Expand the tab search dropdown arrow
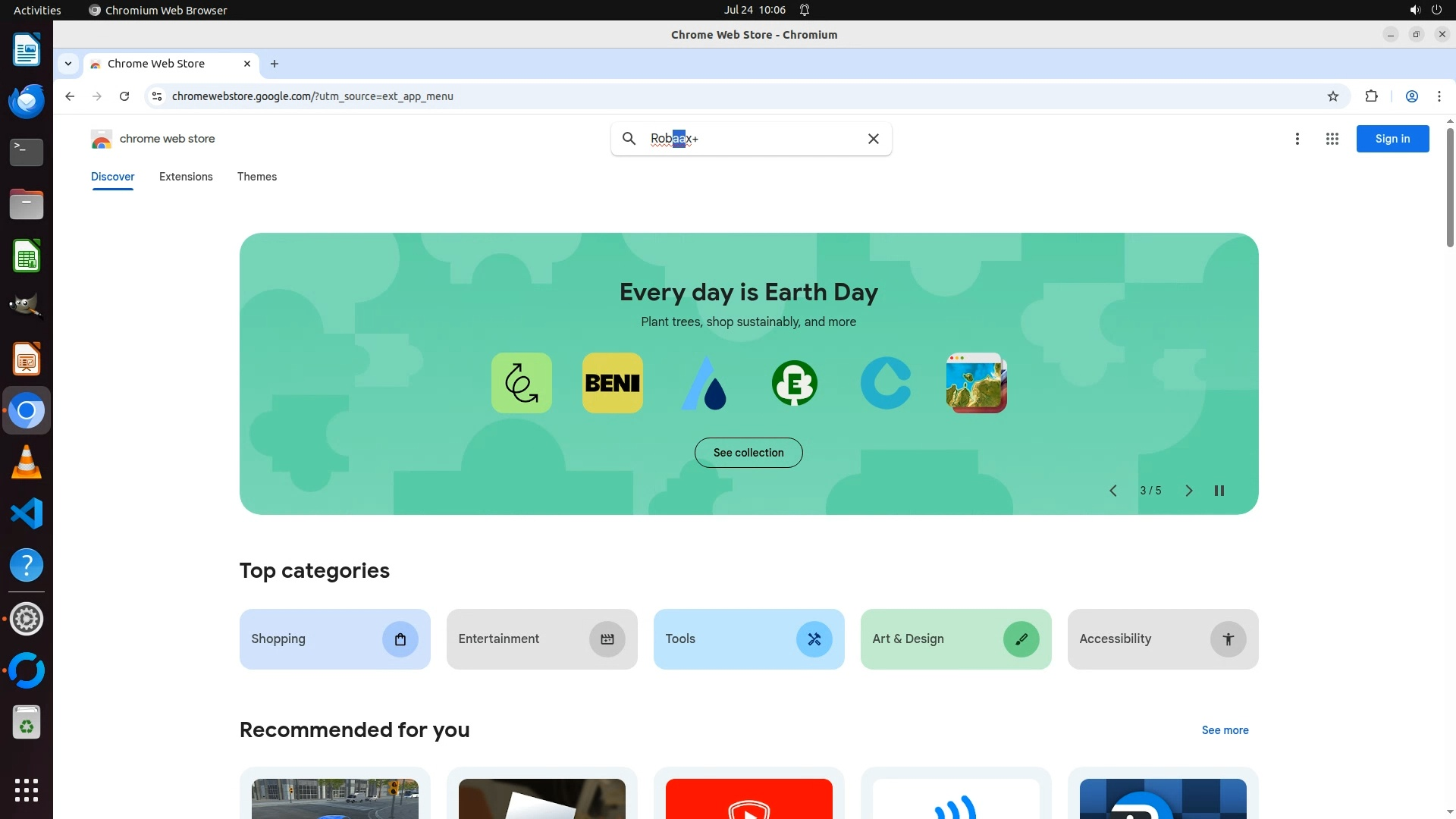Viewport: 1456px width, 819px height. click(68, 64)
